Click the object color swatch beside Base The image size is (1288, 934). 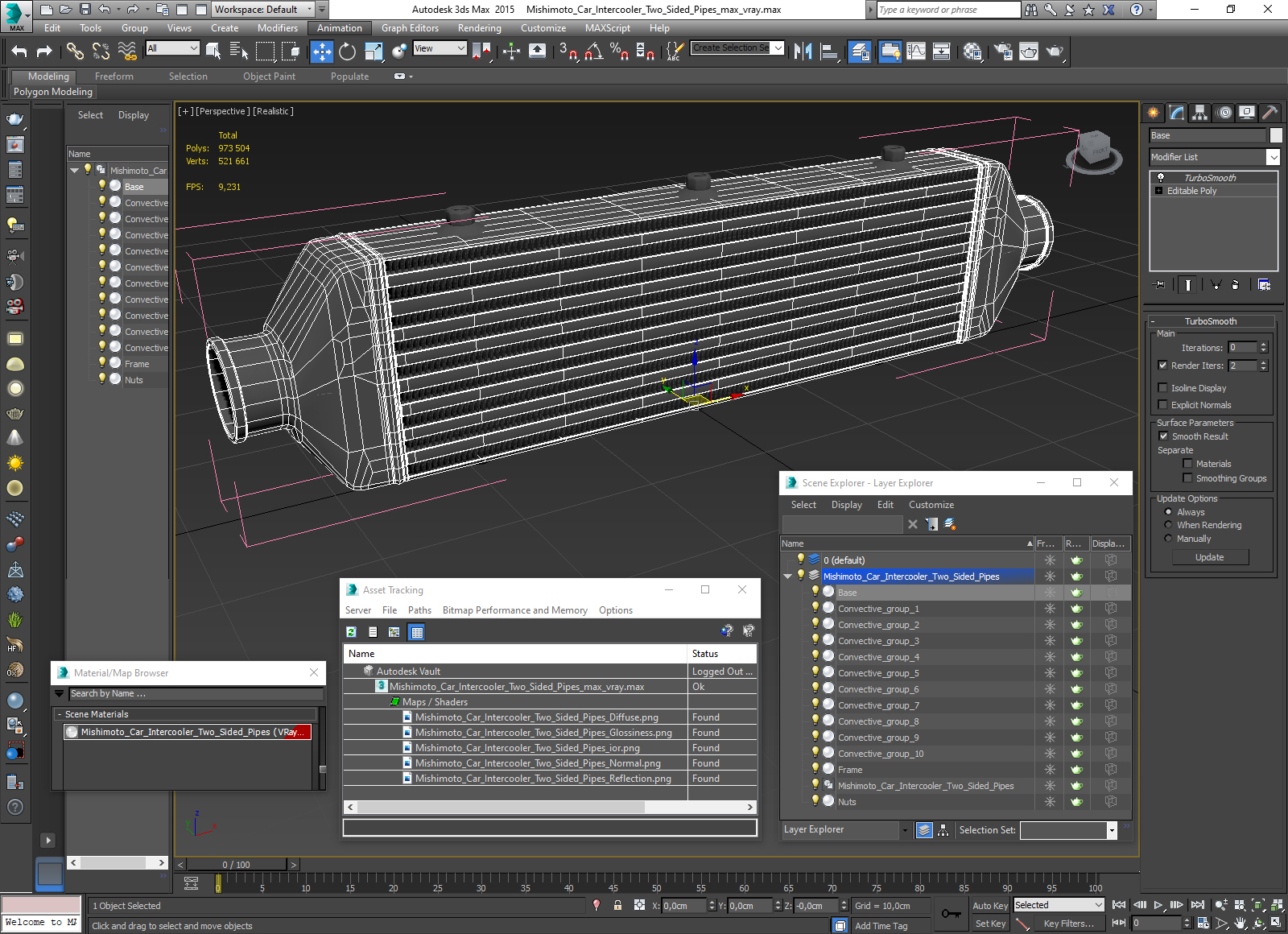[x=1276, y=135]
